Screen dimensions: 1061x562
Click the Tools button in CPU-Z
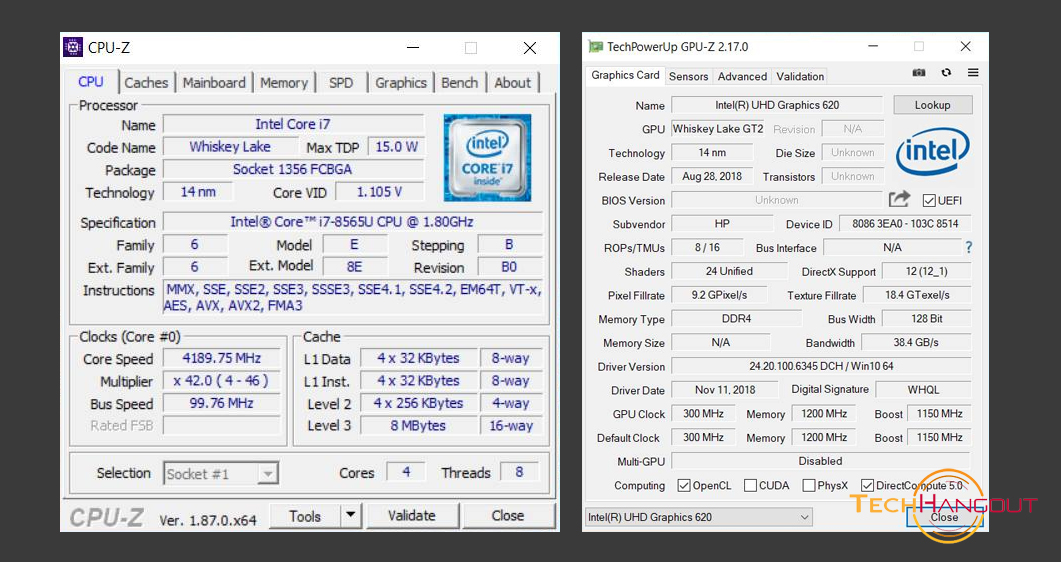305,515
